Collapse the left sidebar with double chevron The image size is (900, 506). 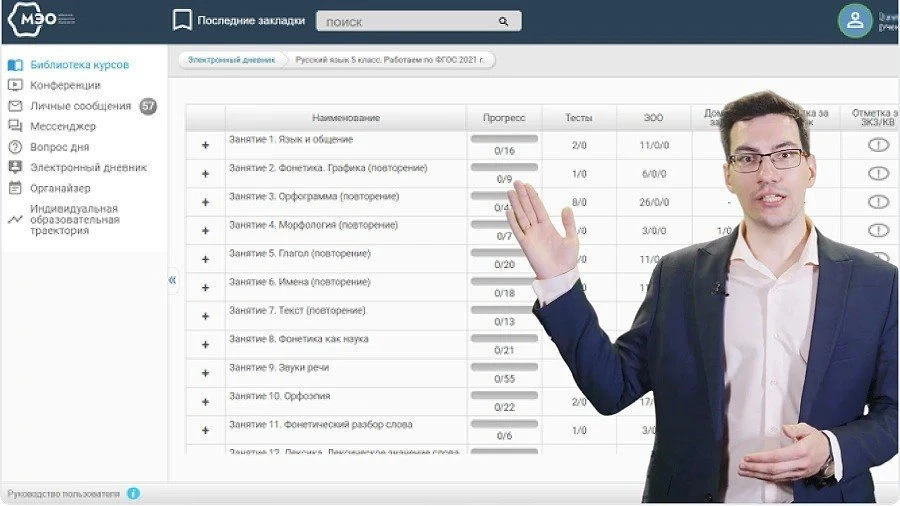(x=172, y=280)
